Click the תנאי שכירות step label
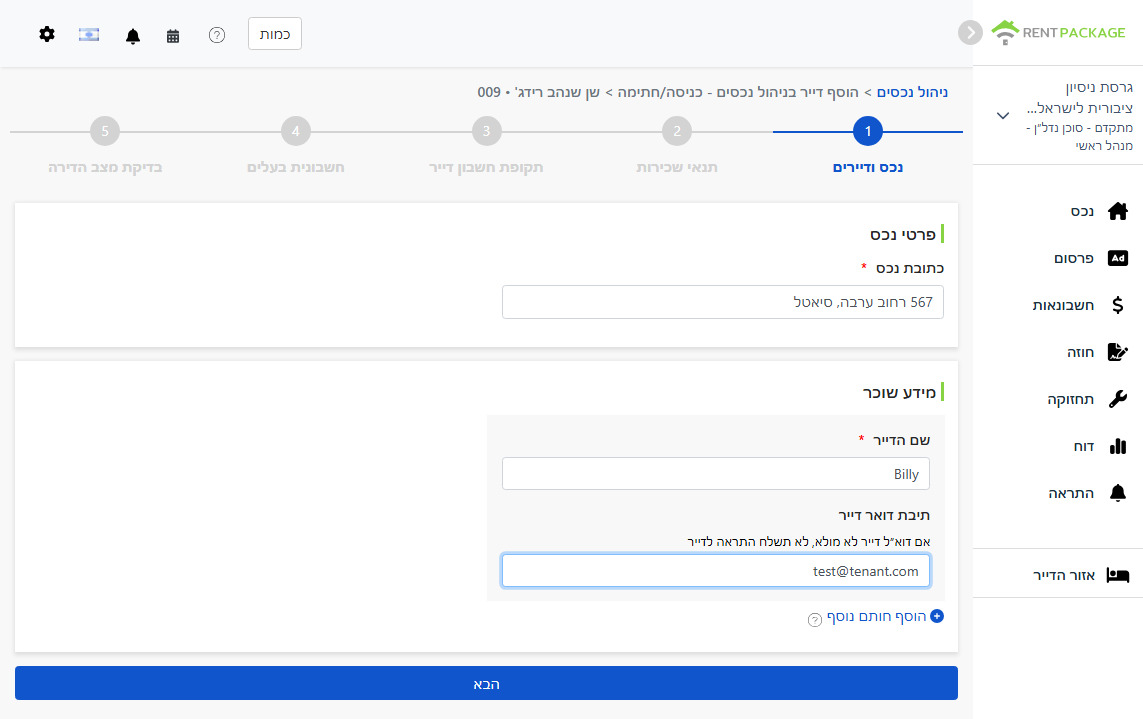Screen dimensions: 1143x719 [676, 167]
